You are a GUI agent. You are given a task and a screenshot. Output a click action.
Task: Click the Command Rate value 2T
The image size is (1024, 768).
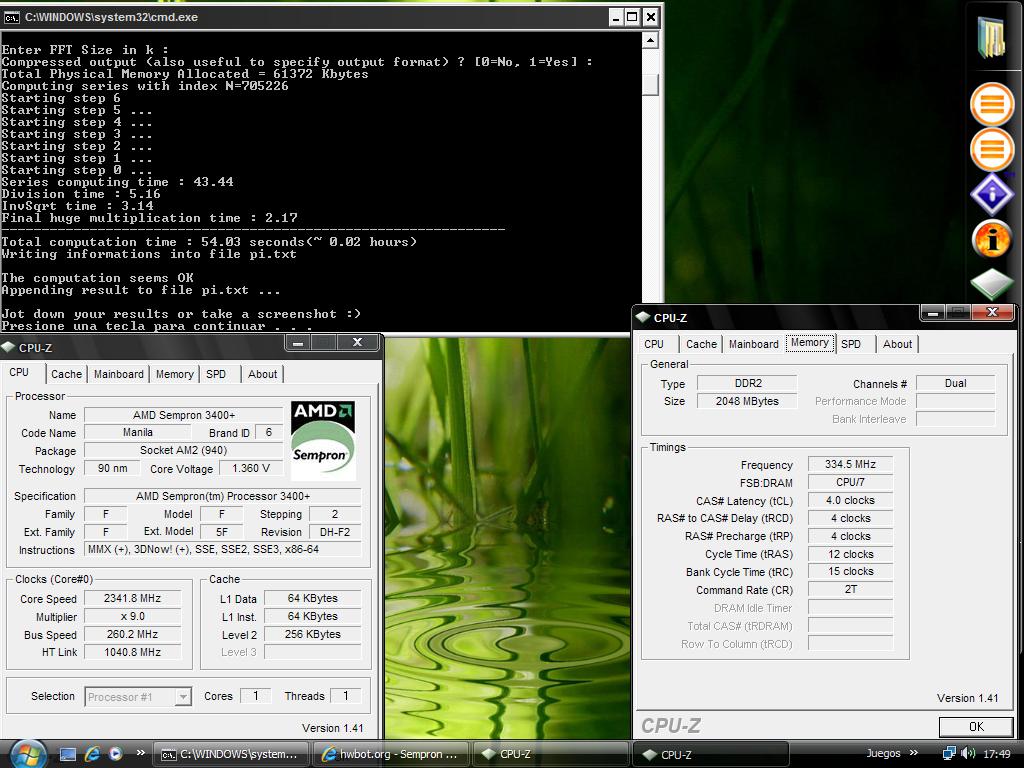pyautogui.click(x=850, y=589)
